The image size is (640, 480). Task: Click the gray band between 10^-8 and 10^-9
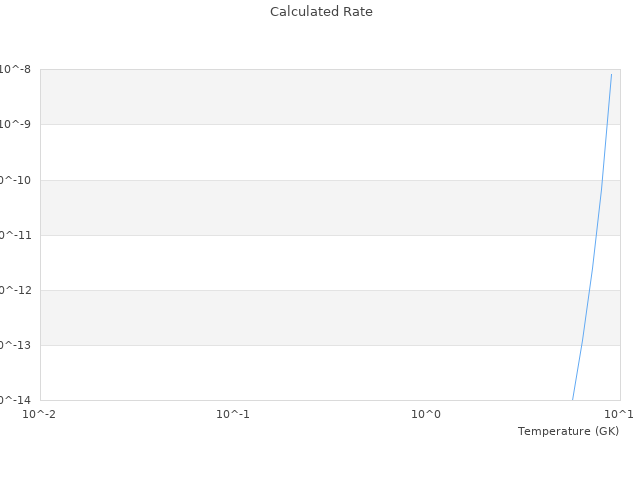300,97
